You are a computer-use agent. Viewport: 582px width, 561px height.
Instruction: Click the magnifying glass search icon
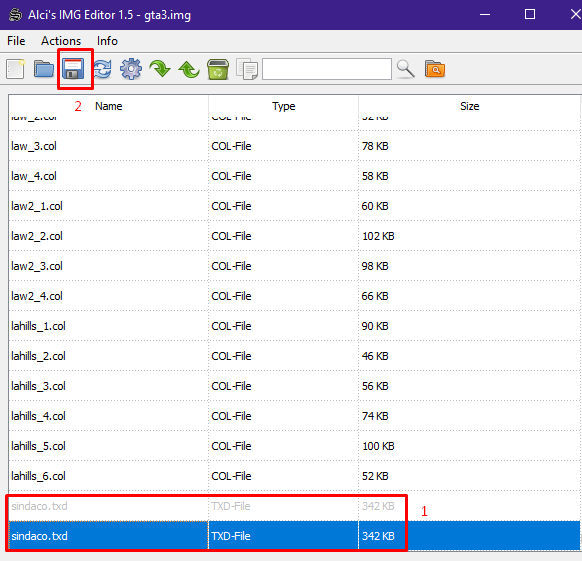point(405,69)
